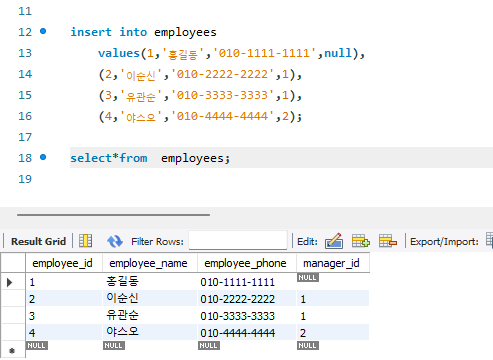Select the employee_id column header
This screenshot has width=493, height=360.
point(64,263)
